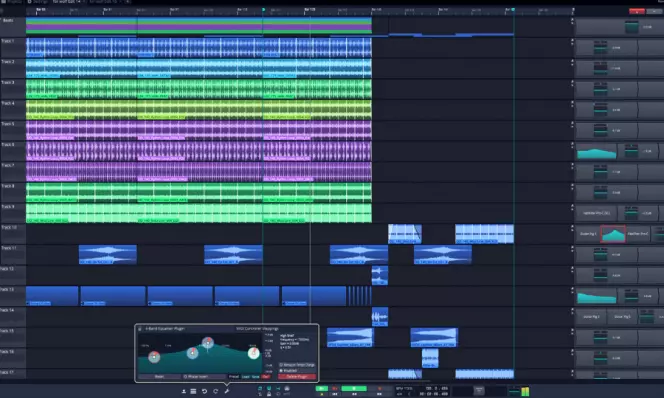The width and height of the screenshot is (664, 398).
Task: Open the Projects tab
Action: (x=12, y=2)
